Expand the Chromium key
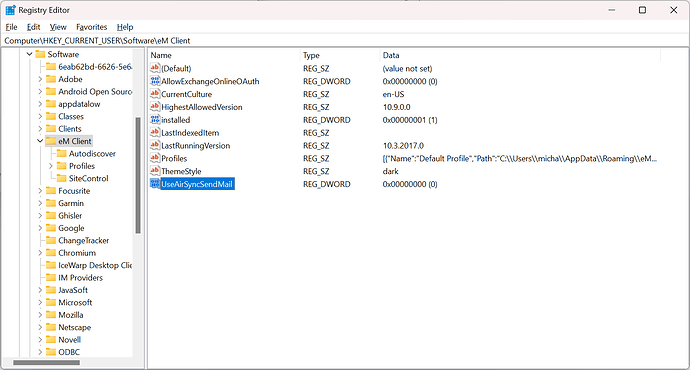The image size is (690, 370). click(x=40, y=253)
